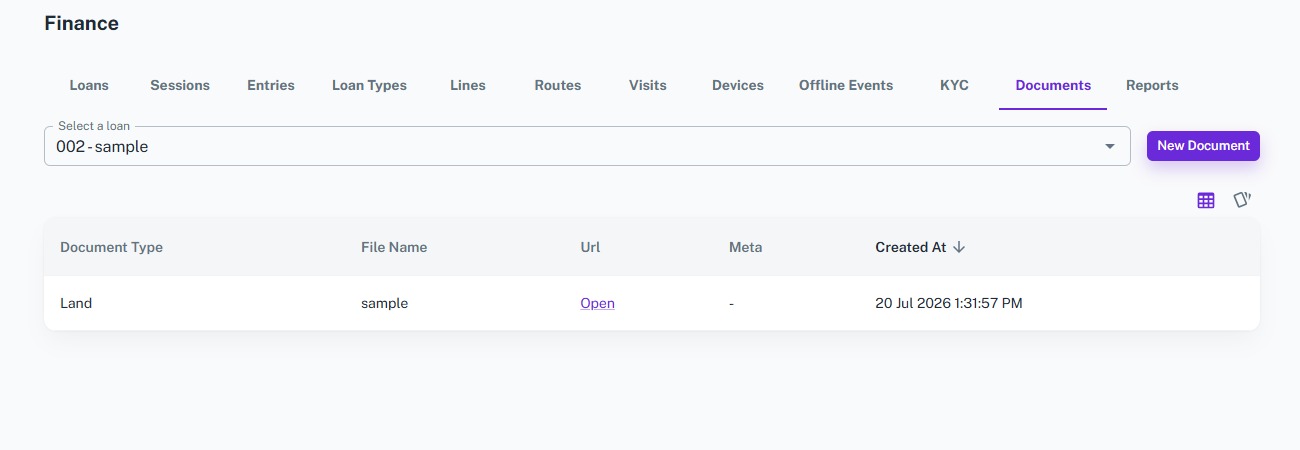The width and height of the screenshot is (1300, 450).
Task: Open the Loans tab
Action: click(x=89, y=85)
